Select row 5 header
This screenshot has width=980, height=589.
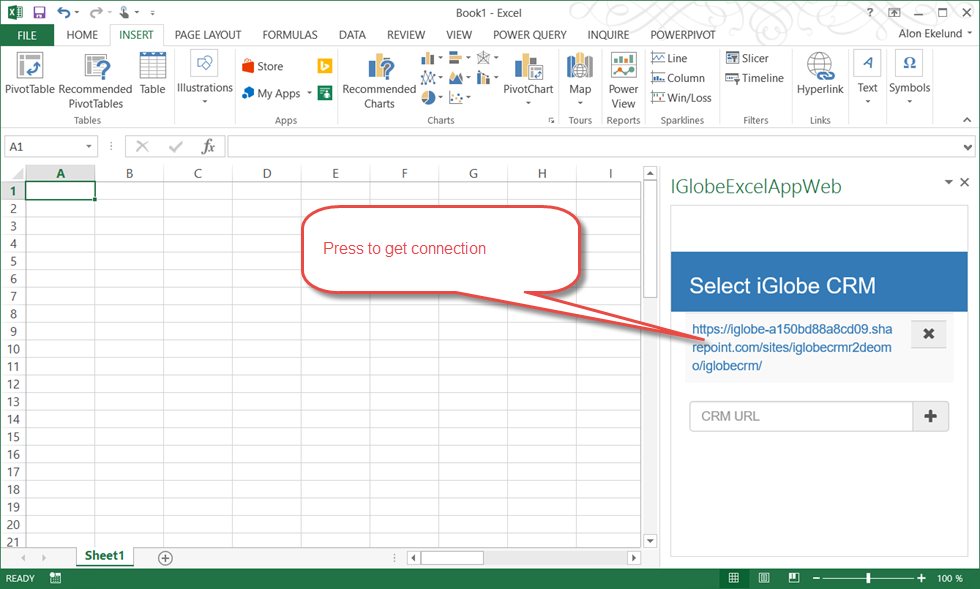[x=13, y=261]
